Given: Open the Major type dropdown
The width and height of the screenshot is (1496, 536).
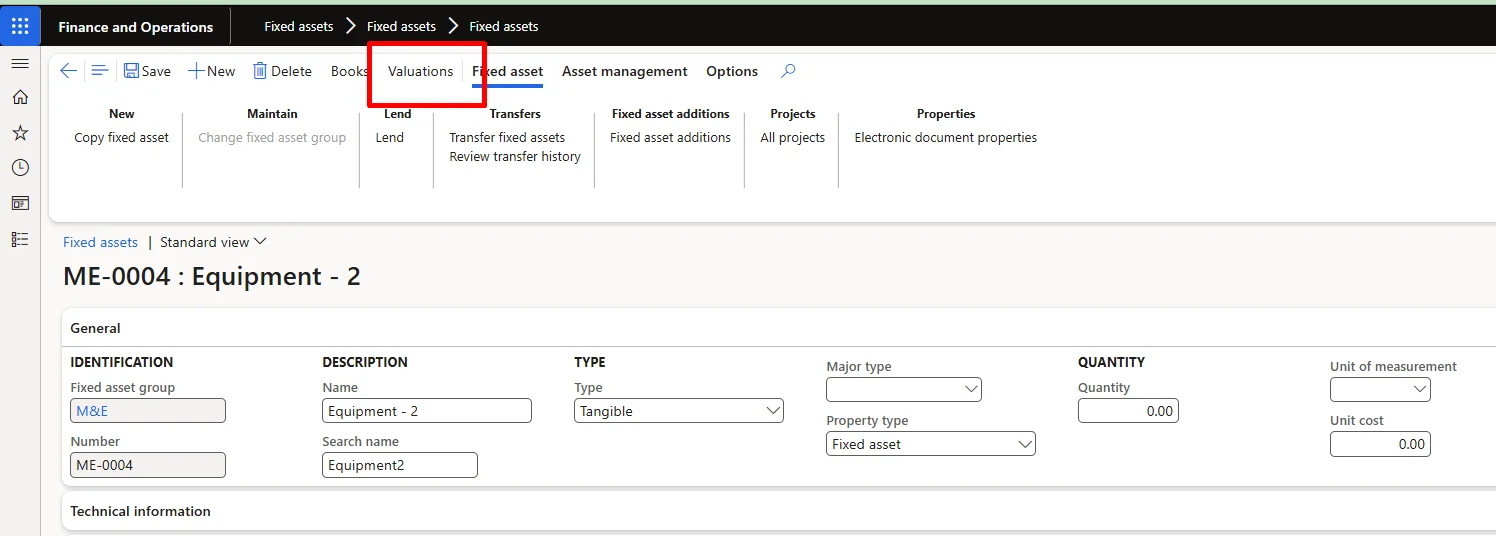Looking at the screenshot, I should tap(904, 389).
